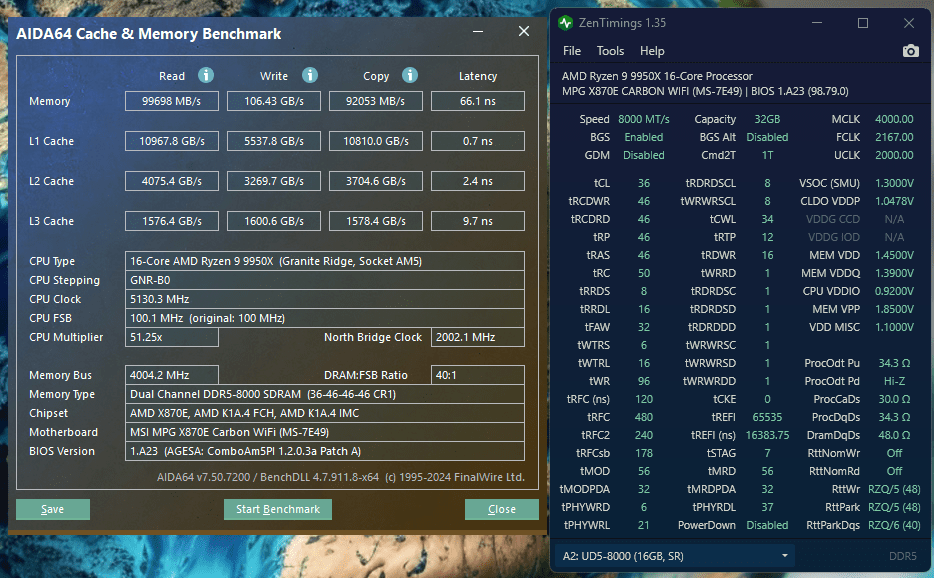Click the RttParkDqs value RZQ/6 (40)

coord(894,525)
